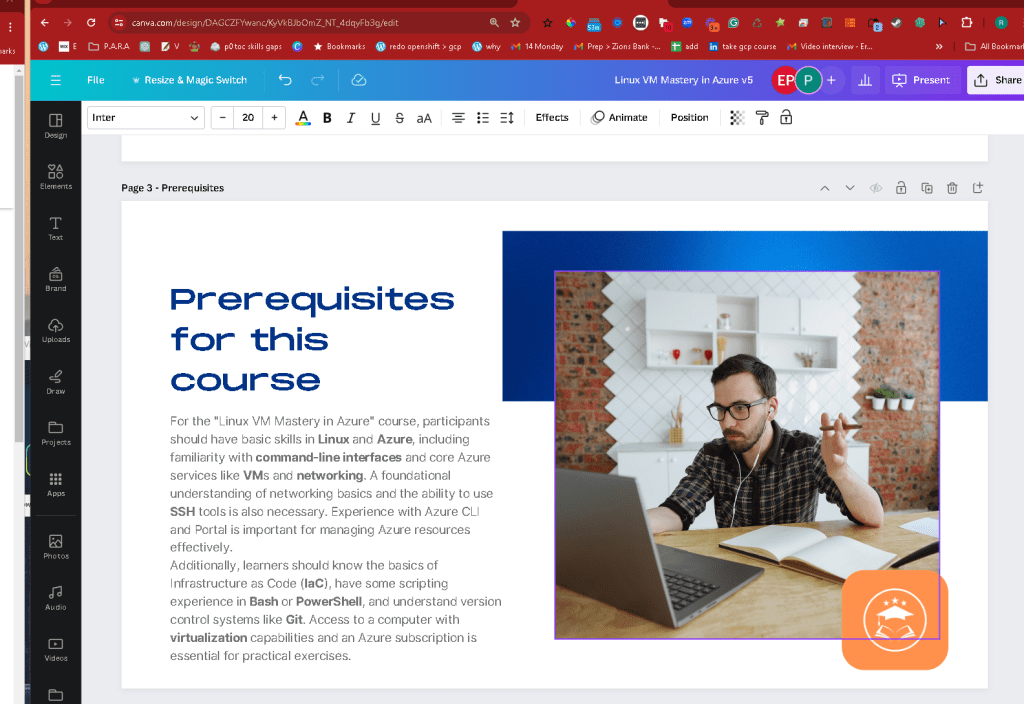Toggle lock in the text toolbar
Viewport: 1024px width, 704px height.
(x=786, y=118)
